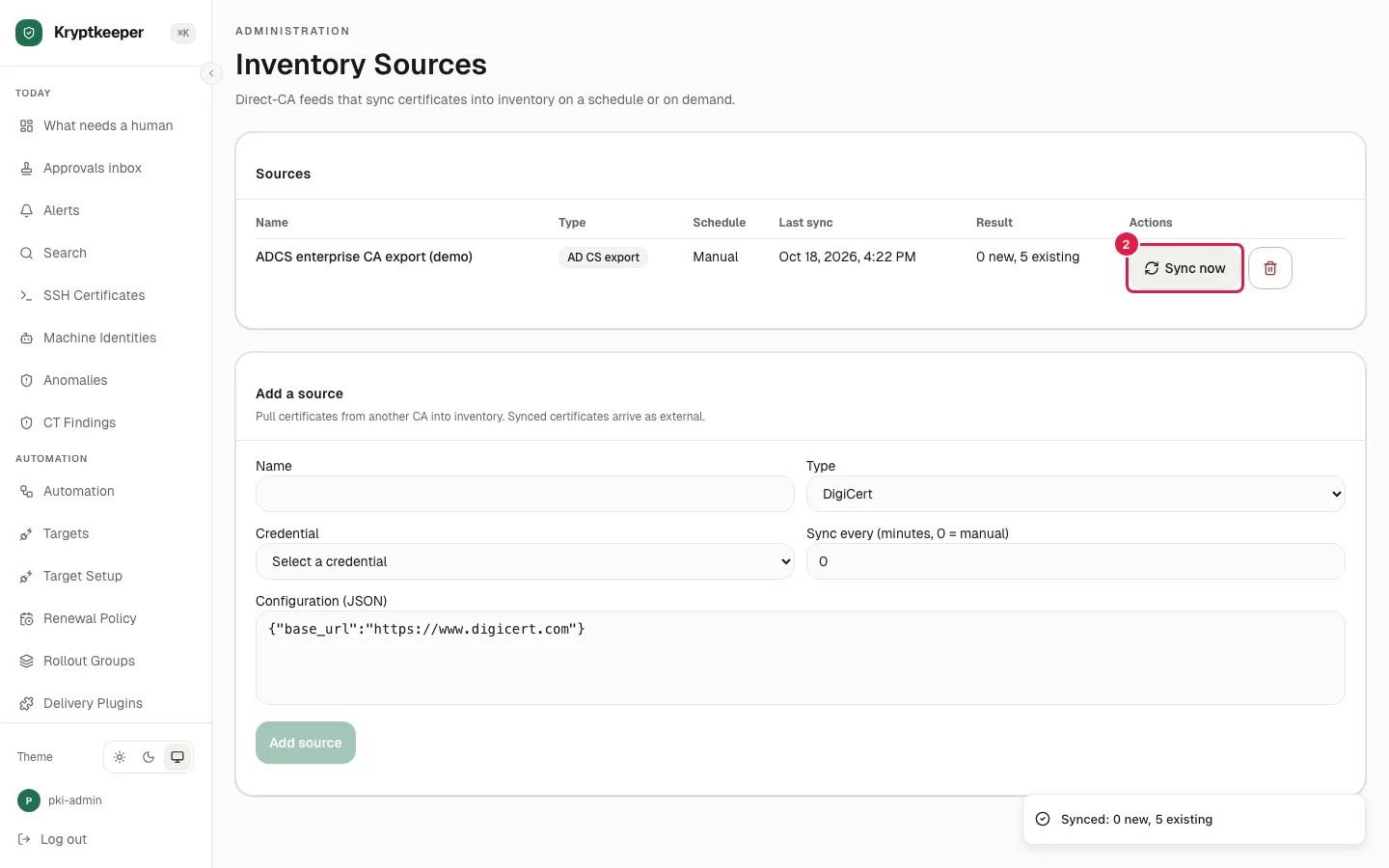Click the Kryptkeeper shield logo icon
This screenshot has width=1389, height=868.
29,33
